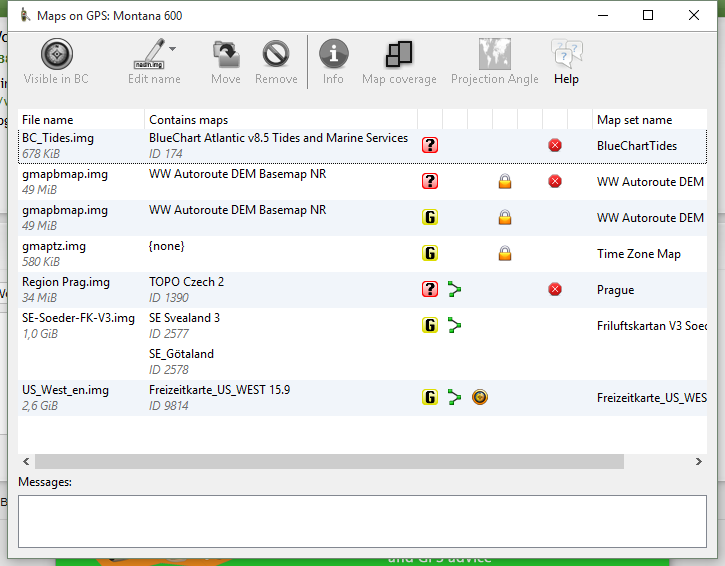Click the horizontal scrollbar right arrow
725x566 pixels.
point(699,461)
